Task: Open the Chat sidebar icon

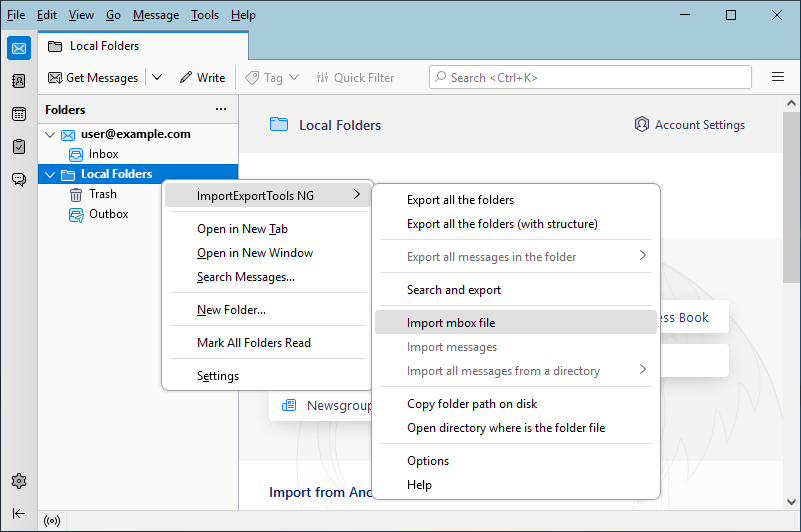Action: [19, 179]
